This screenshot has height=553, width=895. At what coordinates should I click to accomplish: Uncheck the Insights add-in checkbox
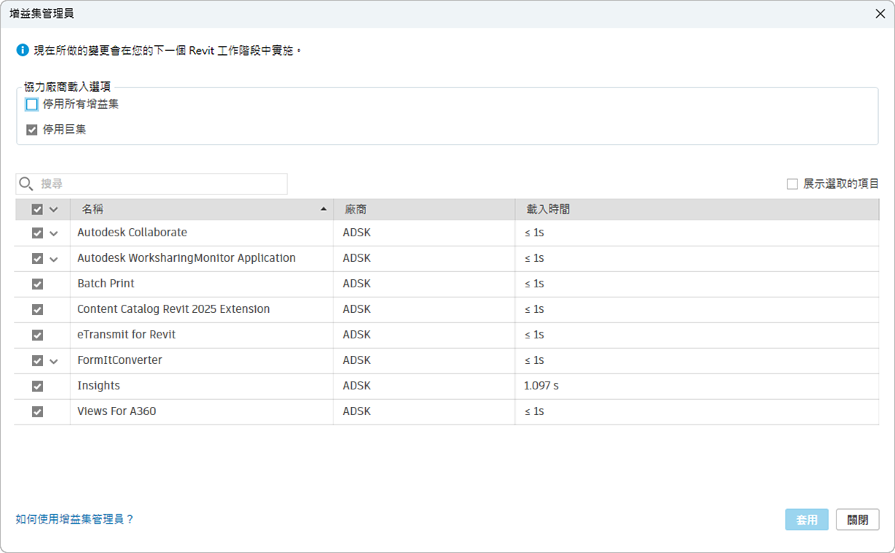point(38,386)
